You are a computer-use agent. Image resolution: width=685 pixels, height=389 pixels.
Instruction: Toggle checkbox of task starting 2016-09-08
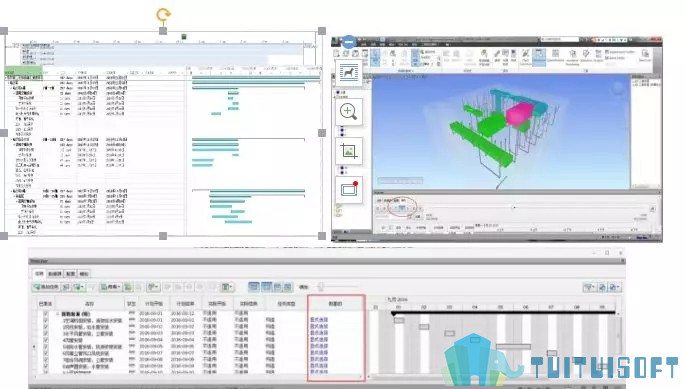coord(46,359)
